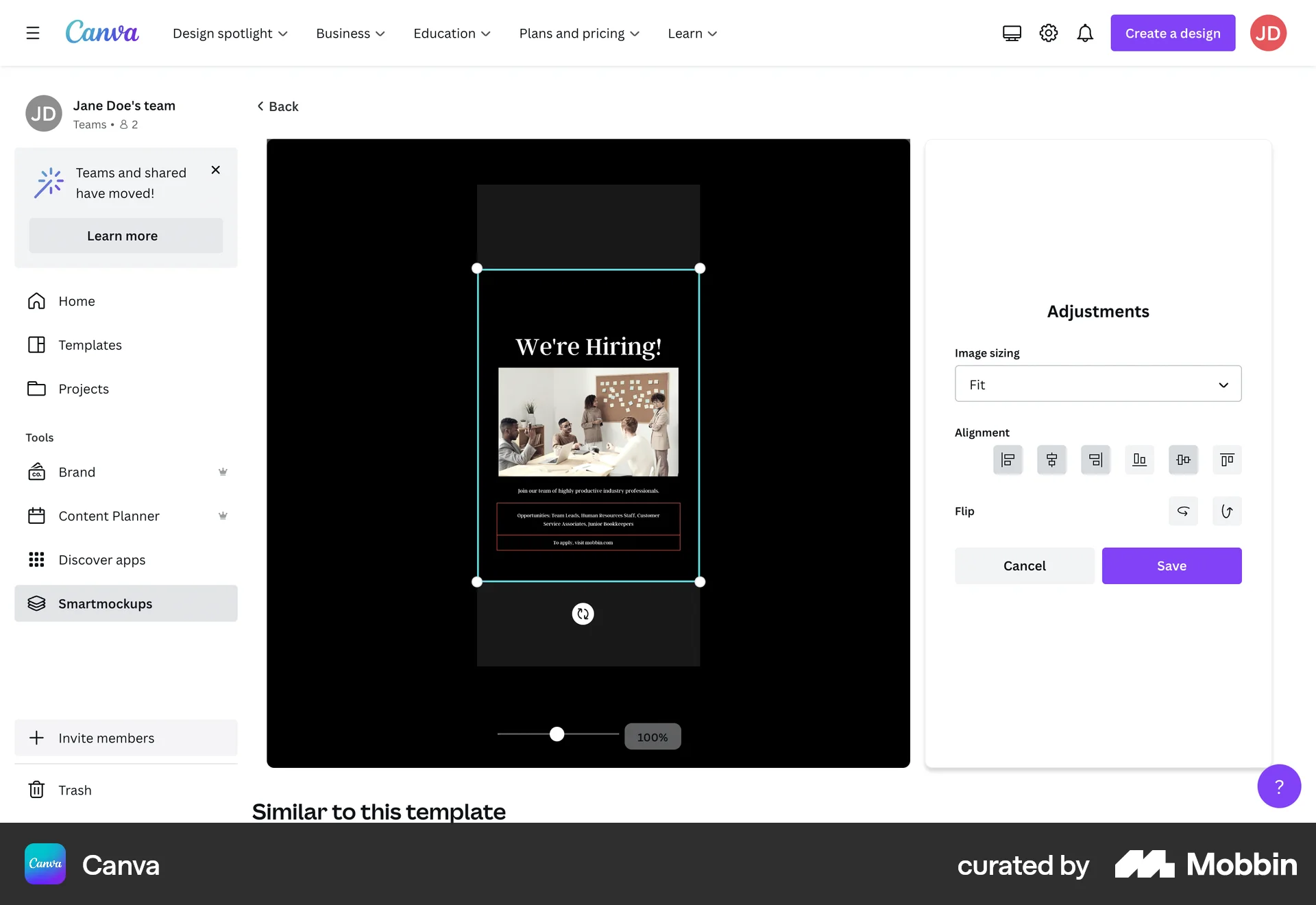The height and width of the screenshot is (905, 1316).
Task: Open the Design spotlight menu
Action: (230, 33)
